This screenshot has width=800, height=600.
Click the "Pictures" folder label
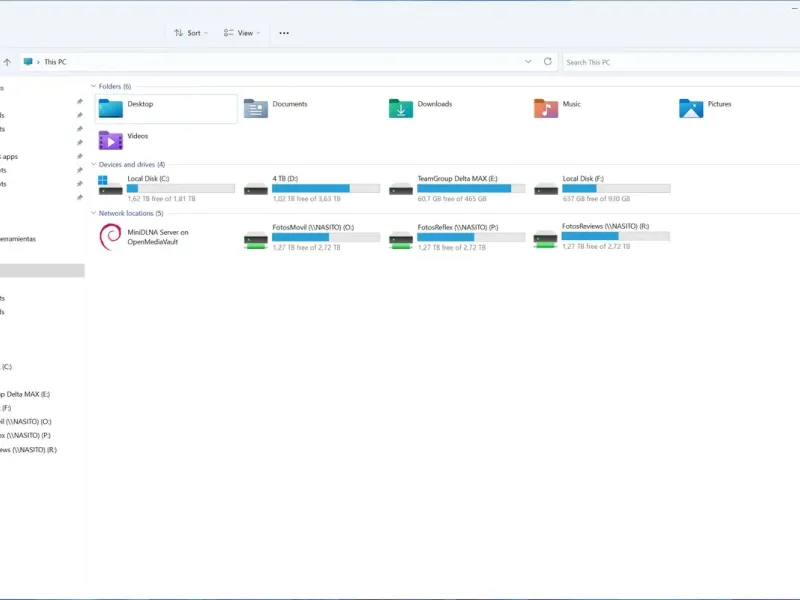(x=719, y=104)
